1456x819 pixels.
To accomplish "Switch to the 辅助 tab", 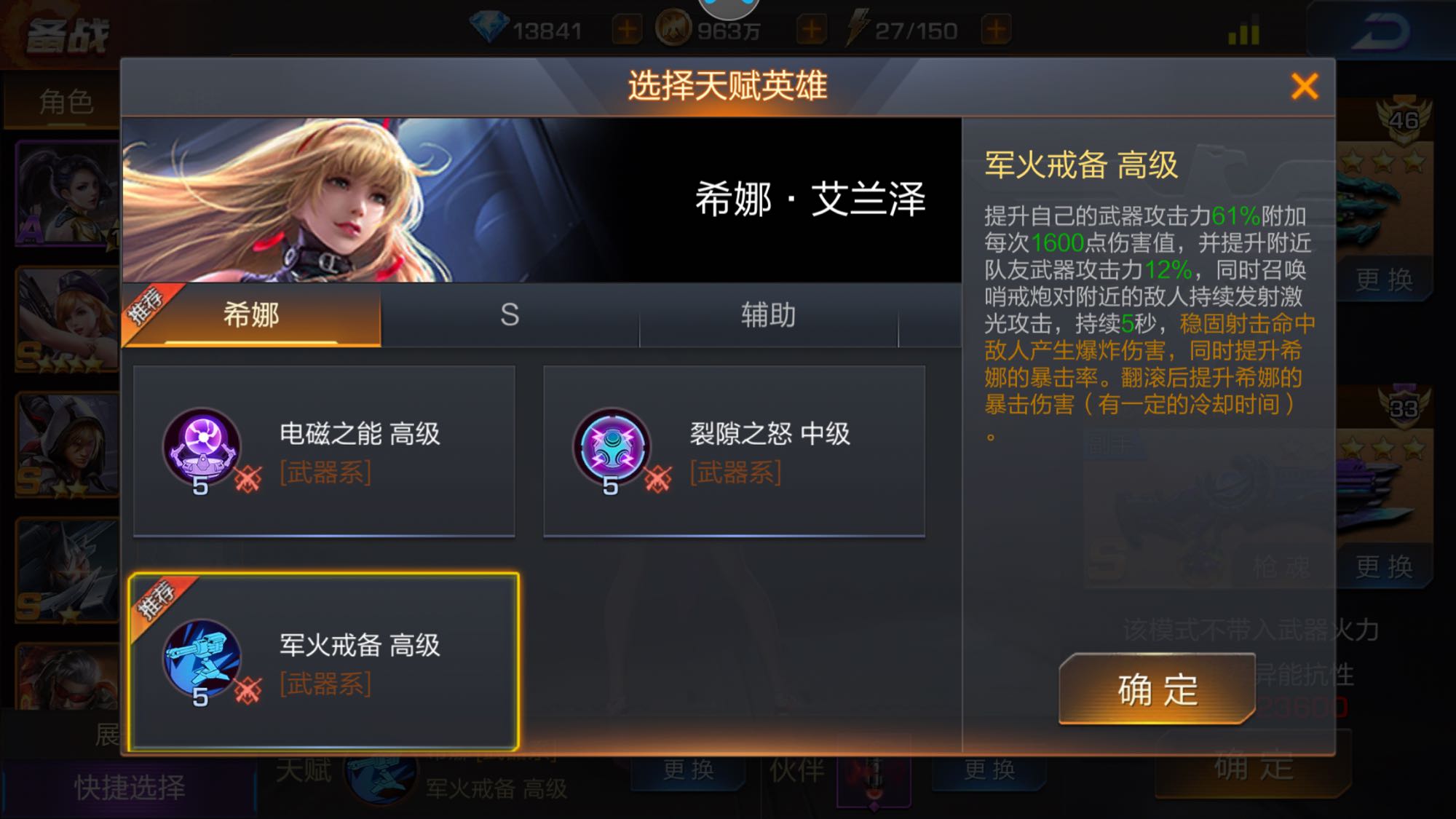I will (768, 314).
